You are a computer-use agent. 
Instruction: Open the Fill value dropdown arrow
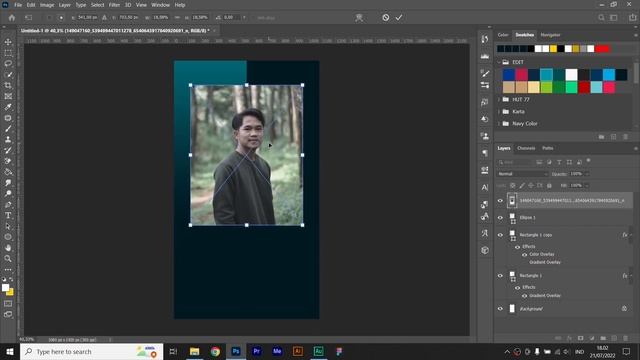pos(587,185)
